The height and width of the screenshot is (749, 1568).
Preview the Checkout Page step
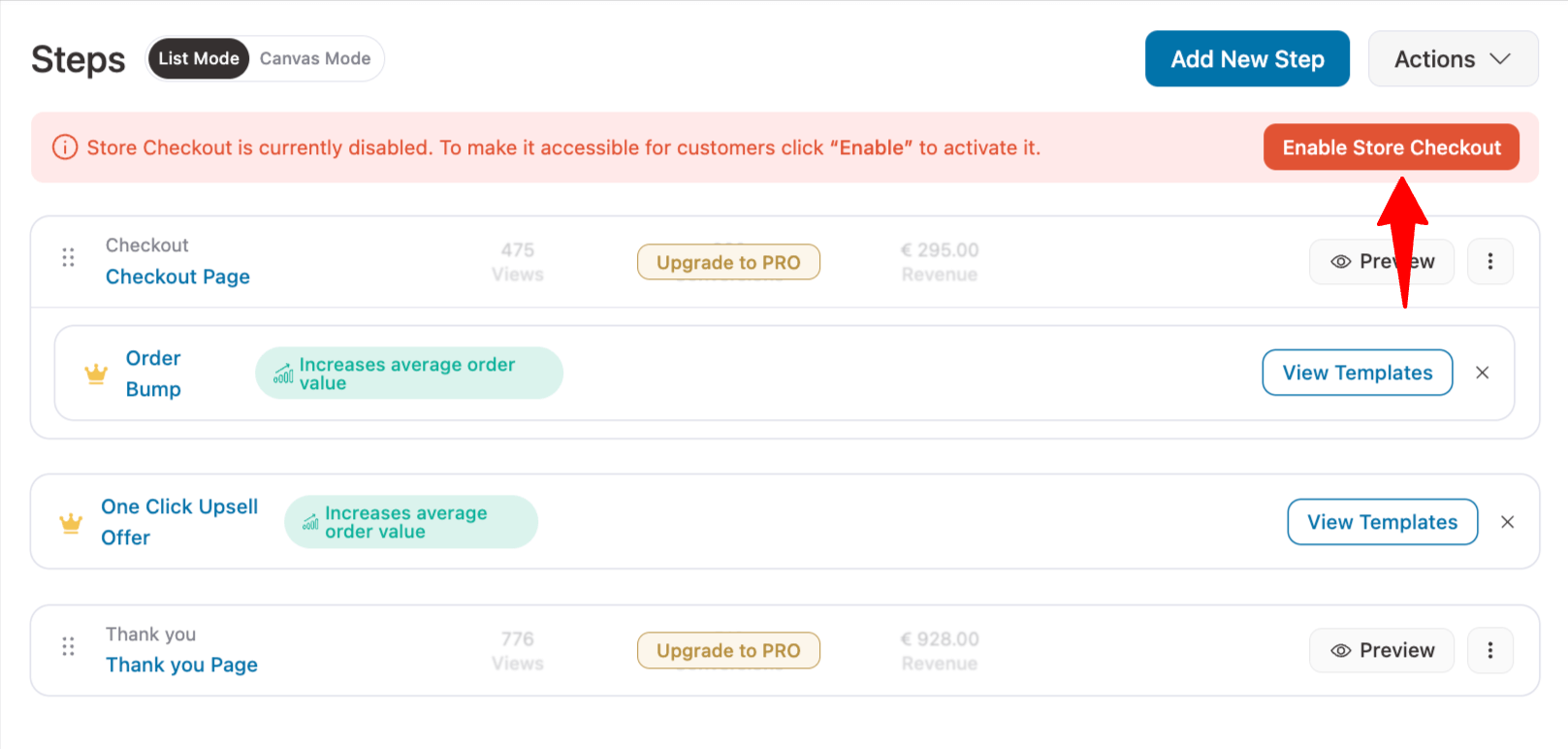pyautogui.click(x=1358, y=262)
